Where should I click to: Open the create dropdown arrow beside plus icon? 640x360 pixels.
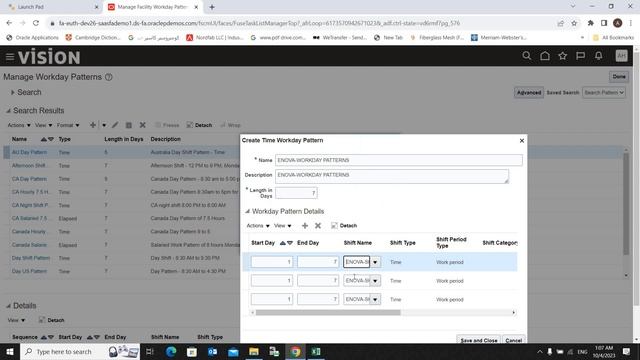click(104, 125)
